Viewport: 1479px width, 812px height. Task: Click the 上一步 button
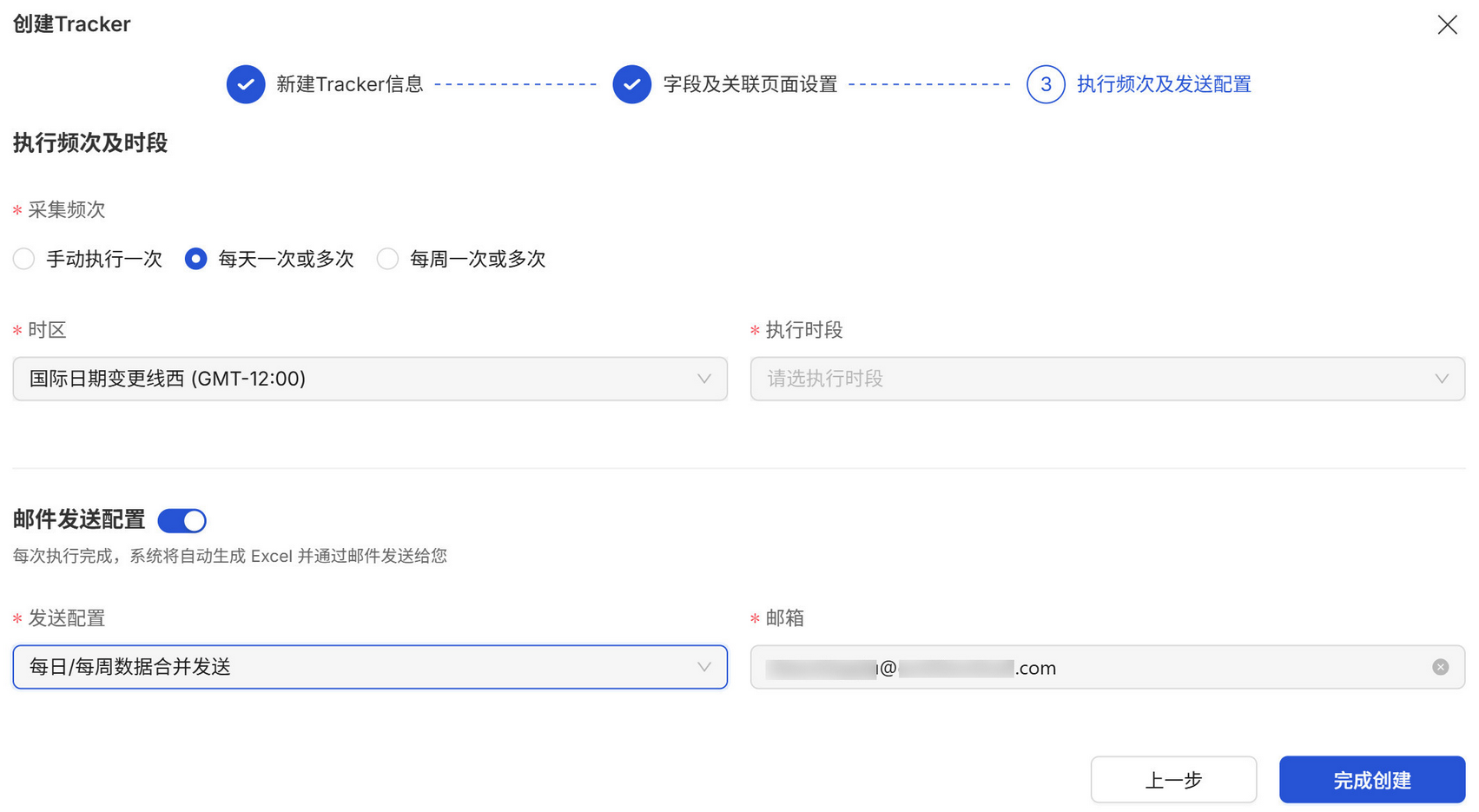(1173, 780)
